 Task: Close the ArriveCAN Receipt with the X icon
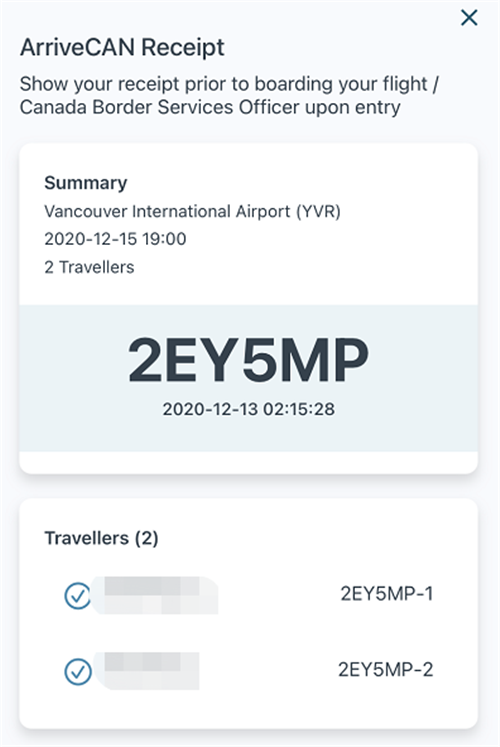tap(469, 18)
